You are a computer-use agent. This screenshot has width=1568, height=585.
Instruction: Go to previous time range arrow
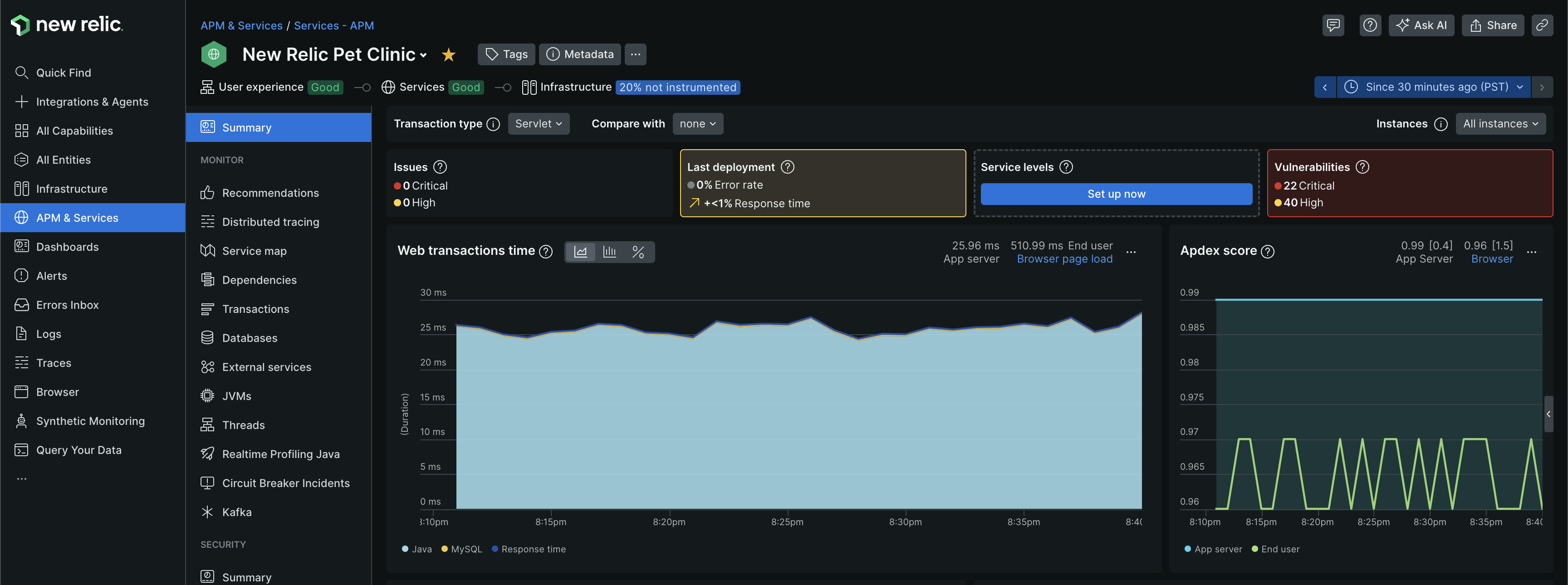(x=1325, y=87)
